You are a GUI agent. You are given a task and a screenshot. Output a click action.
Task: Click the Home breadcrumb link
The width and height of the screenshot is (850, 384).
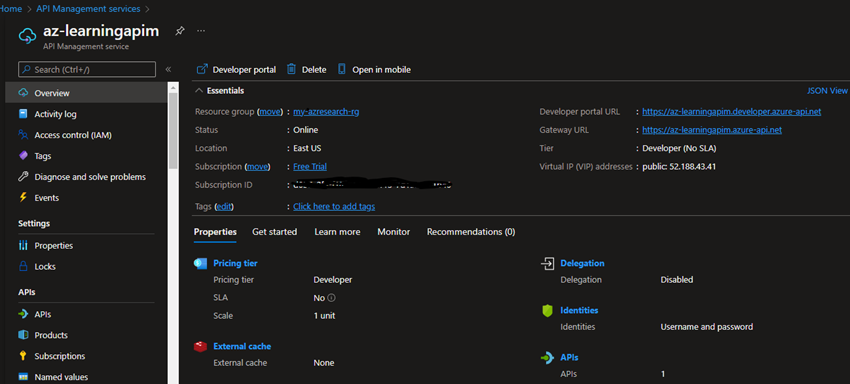click(11, 9)
